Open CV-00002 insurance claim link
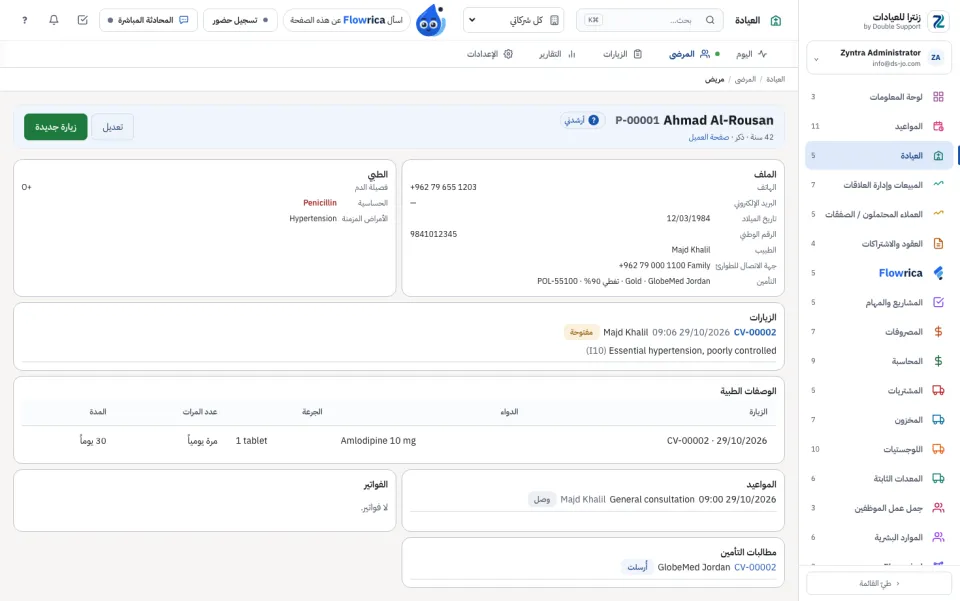This screenshot has width=960, height=601. pos(755,567)
